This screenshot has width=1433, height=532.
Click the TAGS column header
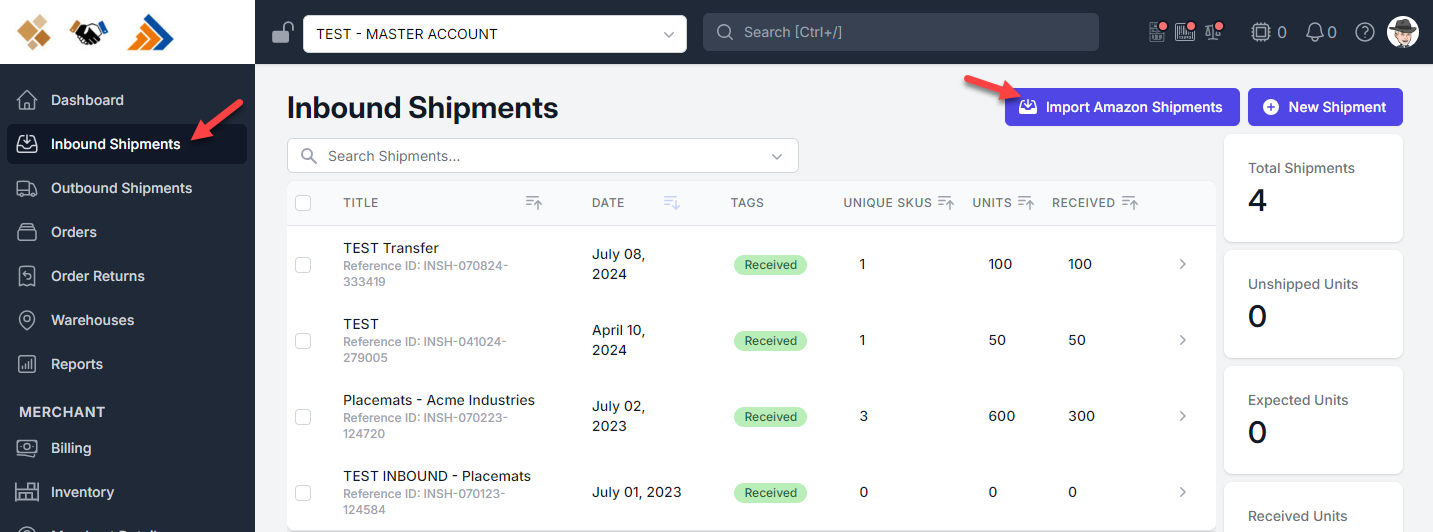point(747,203)
